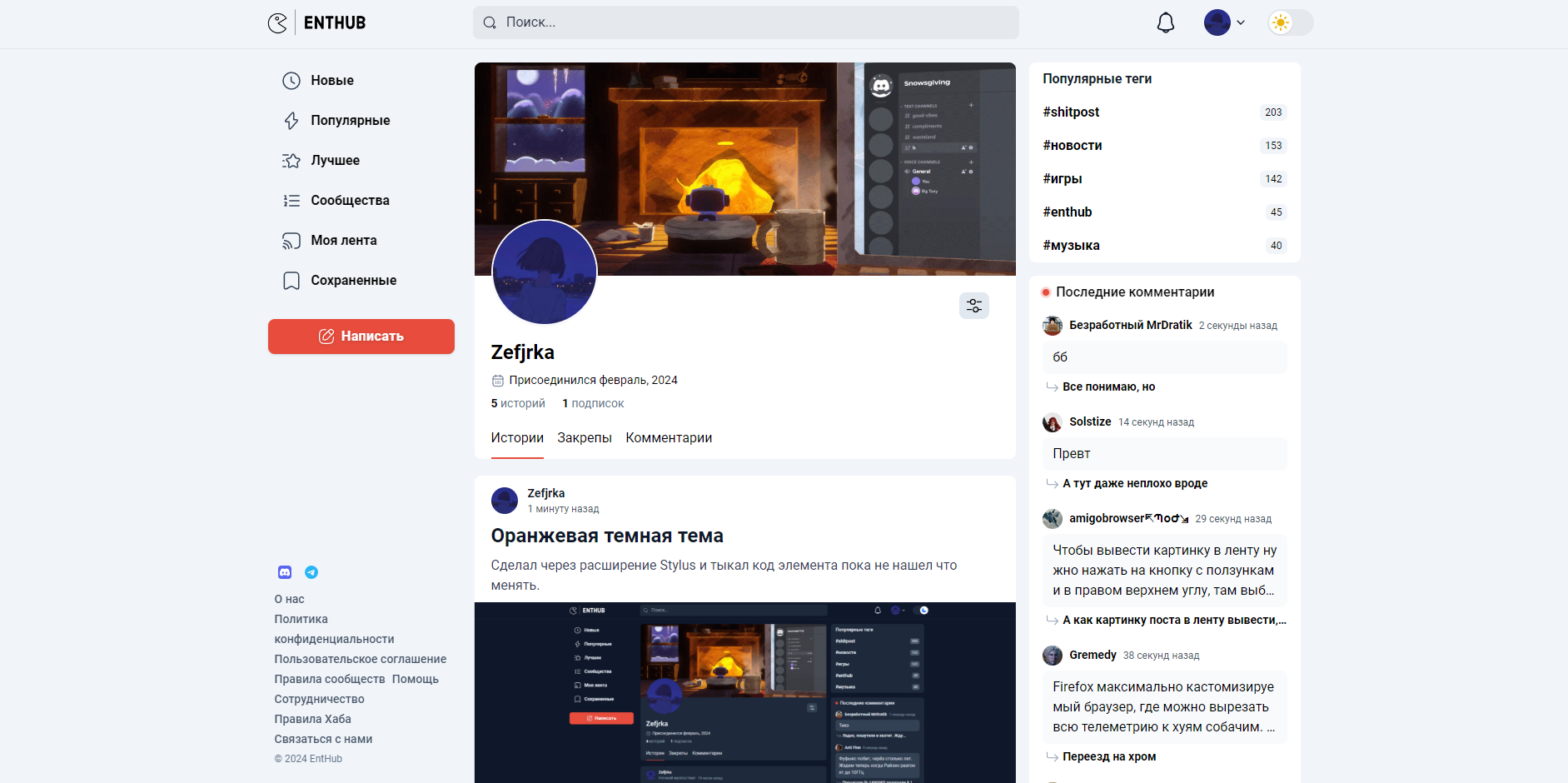This screenshot has height=783, width=1568.
Task: Click commenter name Gremedy
Action: click(1093, 656)
